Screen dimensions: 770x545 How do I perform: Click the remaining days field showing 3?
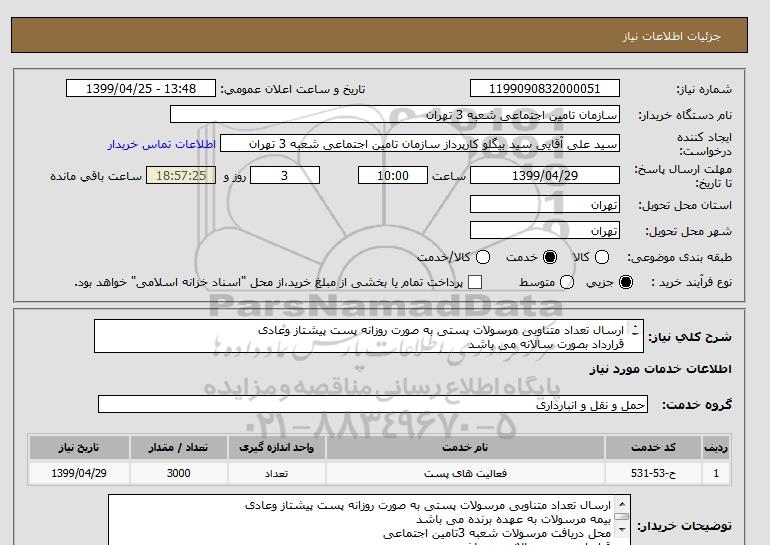pos(285,175)
